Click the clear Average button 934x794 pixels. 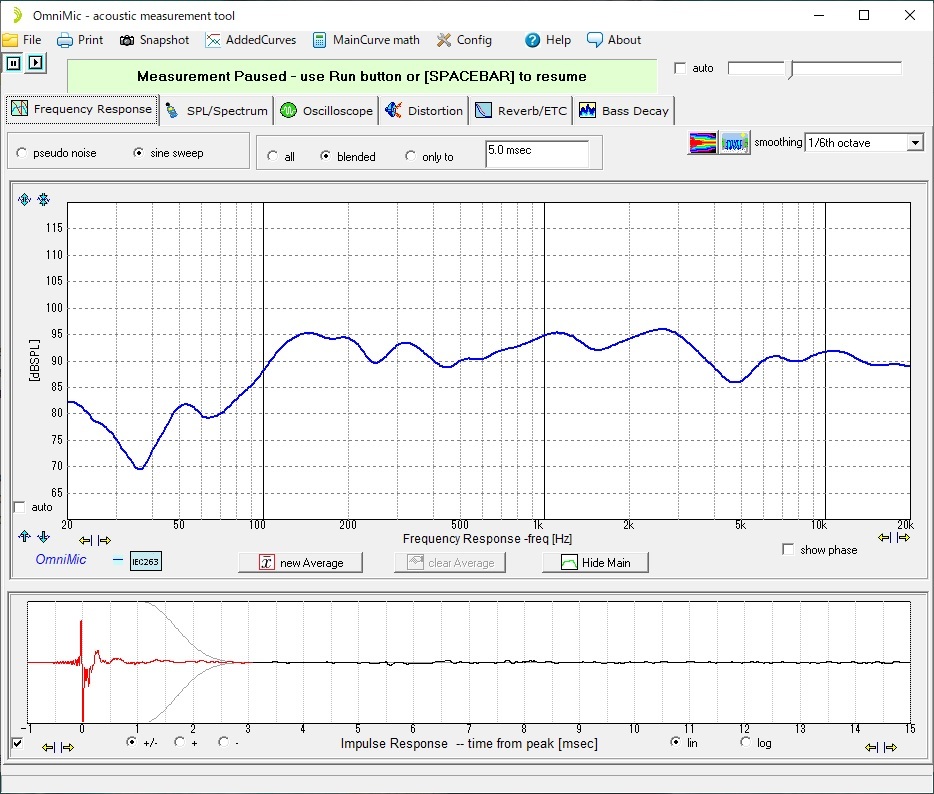click(x=450, y=562)
